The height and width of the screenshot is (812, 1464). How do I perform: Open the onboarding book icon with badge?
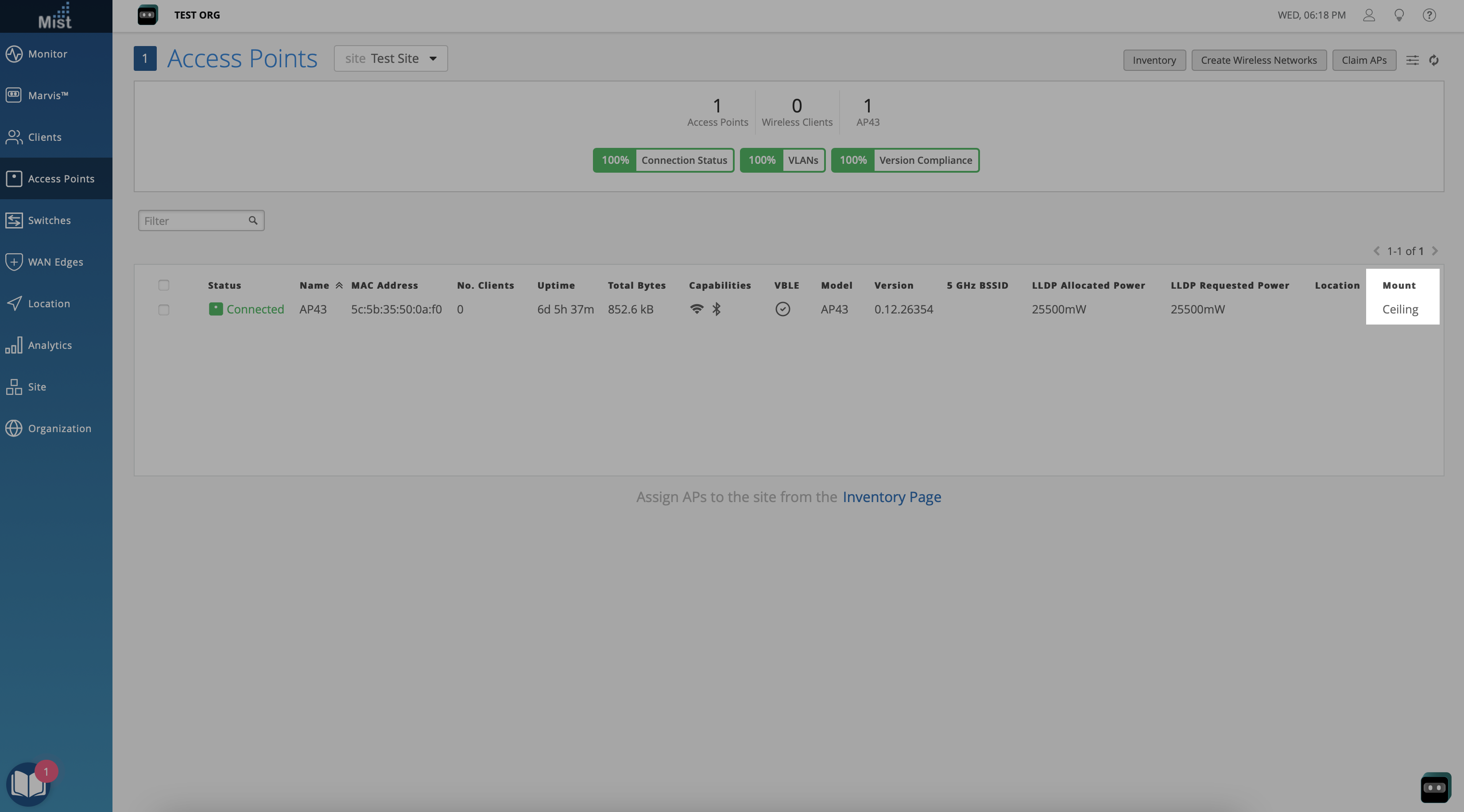click(28, 784)
